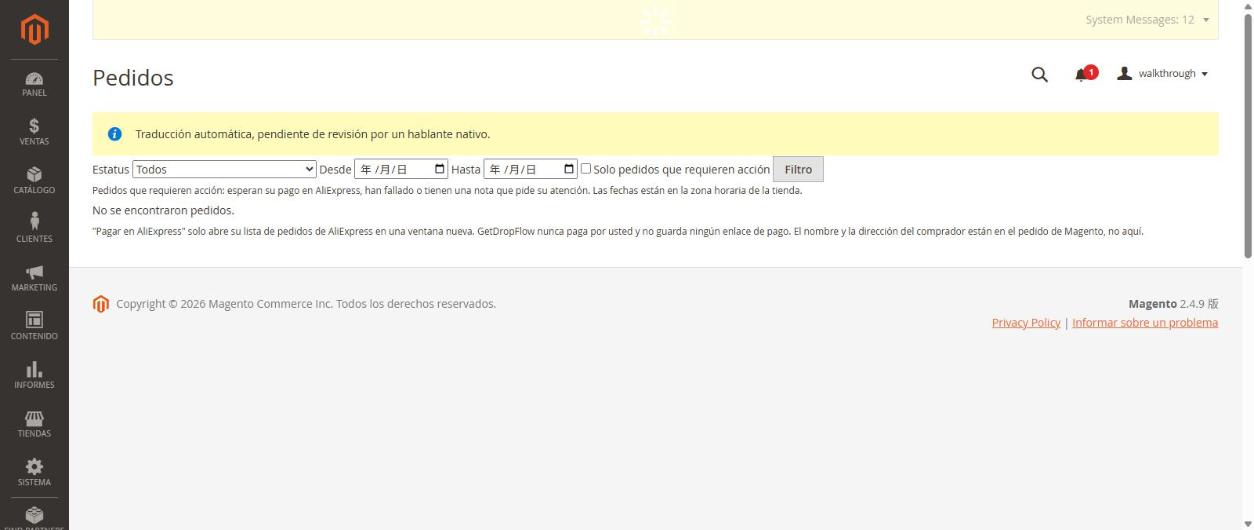Open the Panel dashboard menu
Viewport: 1254px width, 530px height.
coord(34,84)
